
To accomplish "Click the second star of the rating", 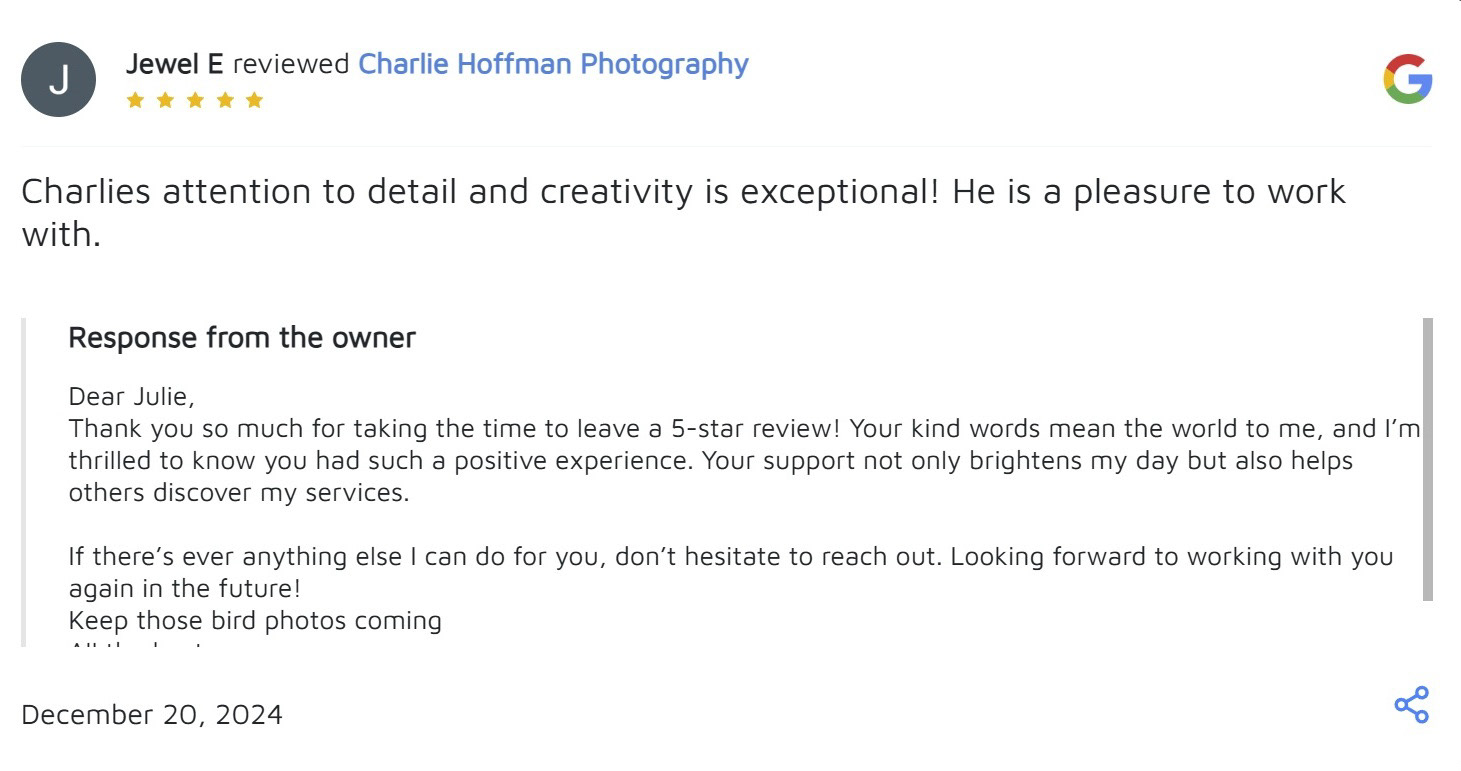I will pyautogui.click(x=165, y=100).
